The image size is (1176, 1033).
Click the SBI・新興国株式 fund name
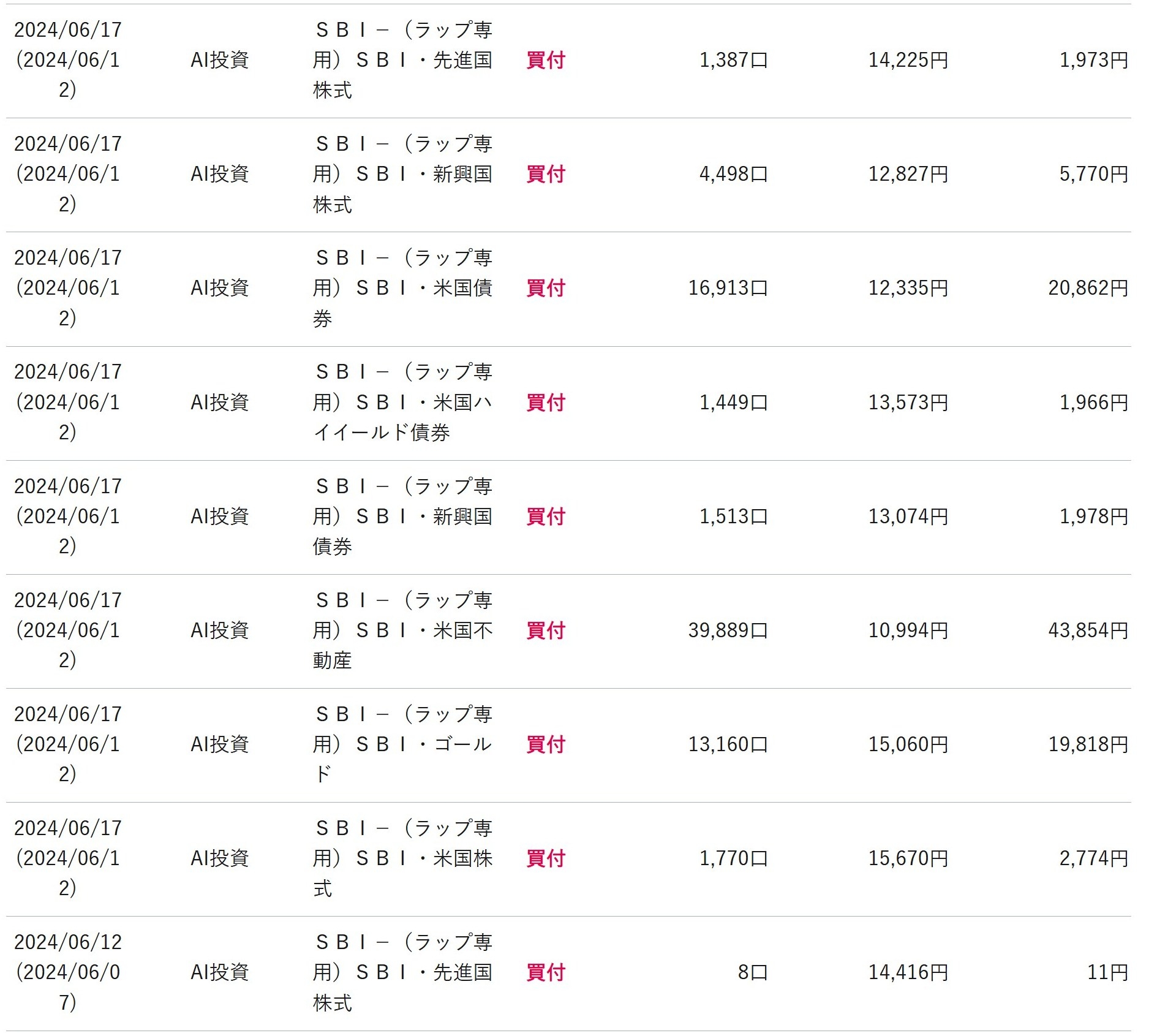[x=402, y=174]
